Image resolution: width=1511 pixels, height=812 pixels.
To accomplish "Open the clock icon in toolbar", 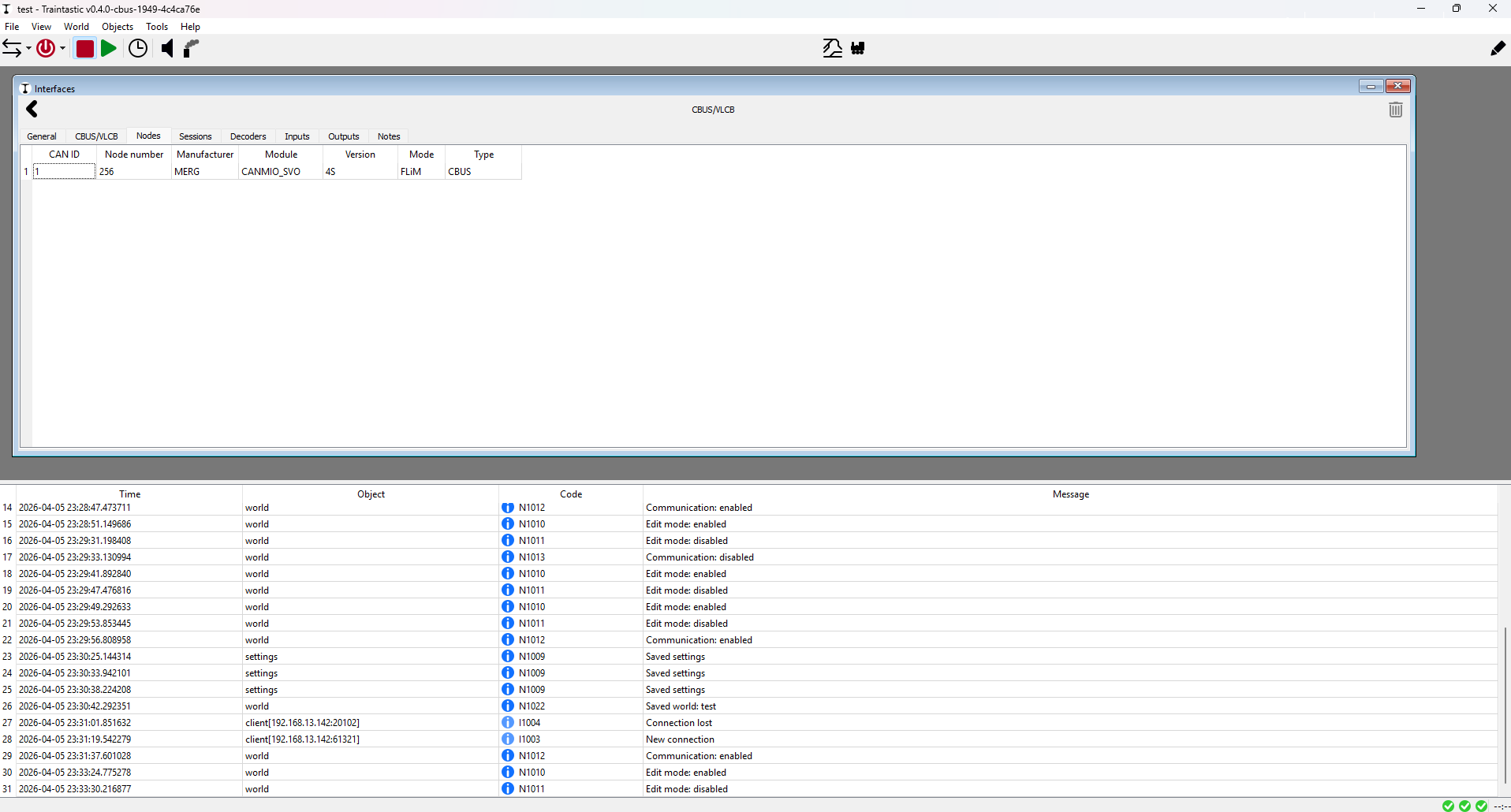I will point(138,49).
